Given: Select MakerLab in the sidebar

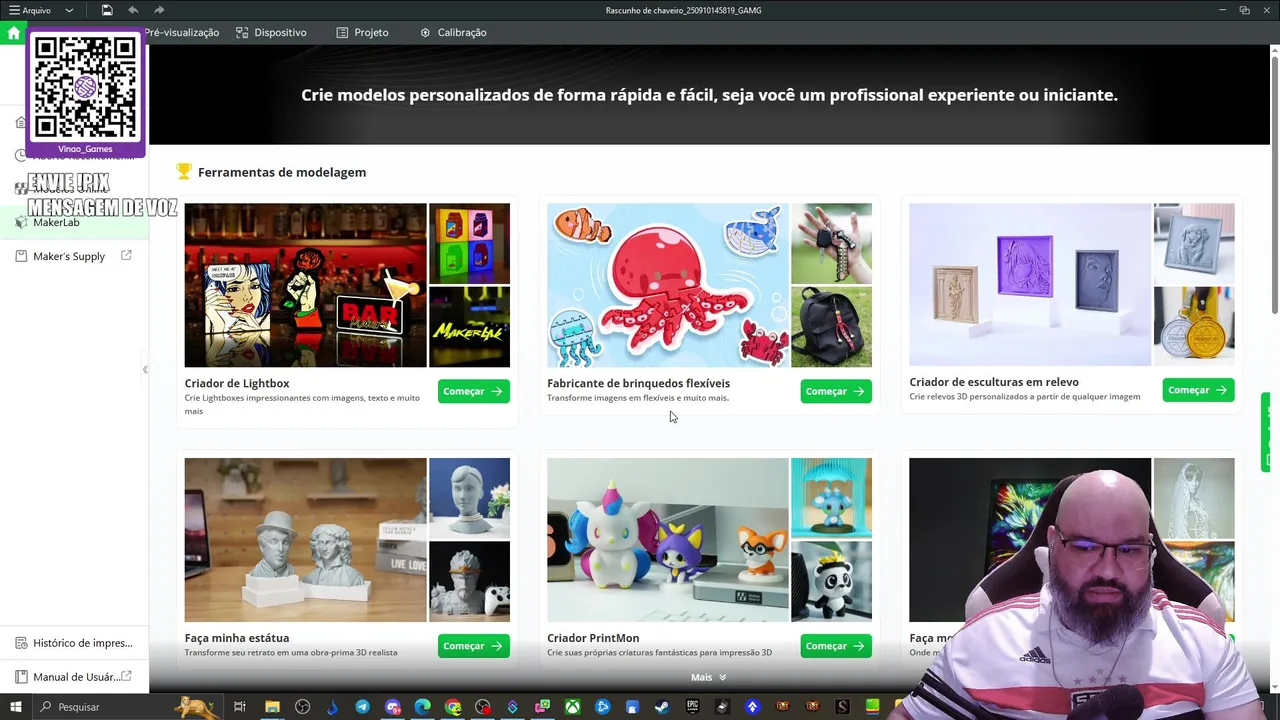Looking at the screenshot, I should point(74,222).
